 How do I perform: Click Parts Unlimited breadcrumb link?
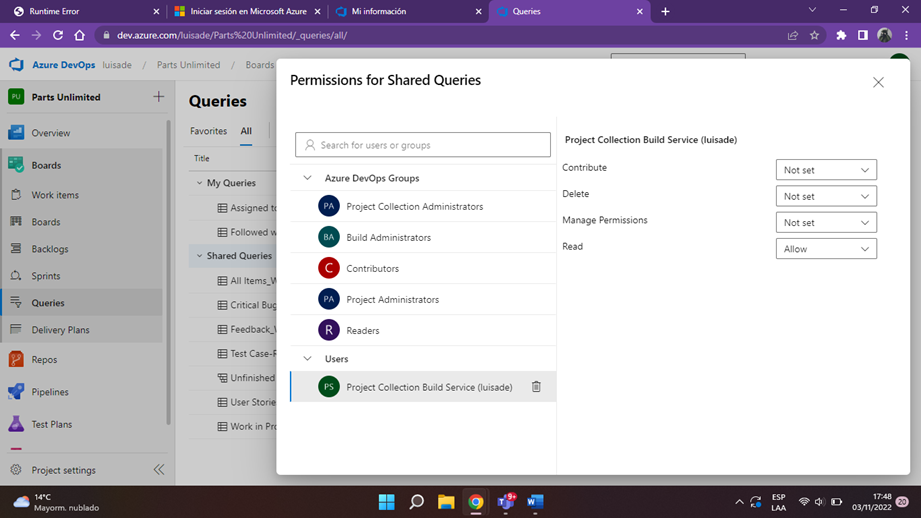[x=188, y=65]
